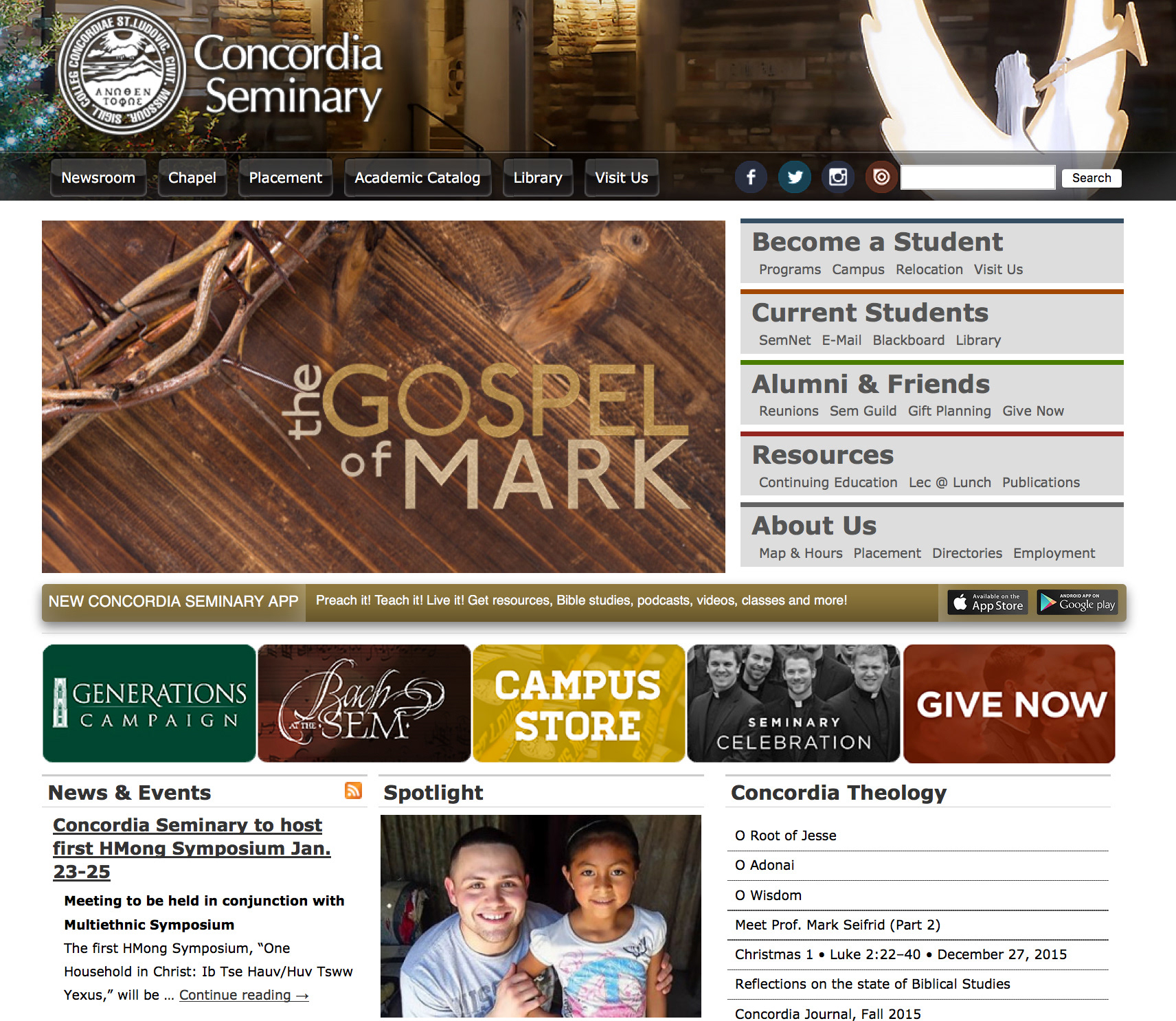
Task: Open the Blackboard link under Current Students
Action: point(908,340)
